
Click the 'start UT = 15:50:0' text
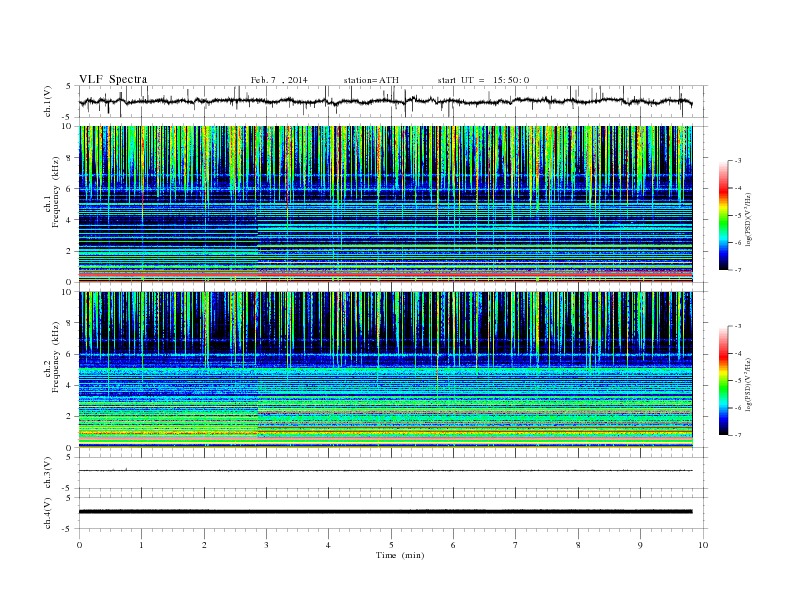pos(483,80)
